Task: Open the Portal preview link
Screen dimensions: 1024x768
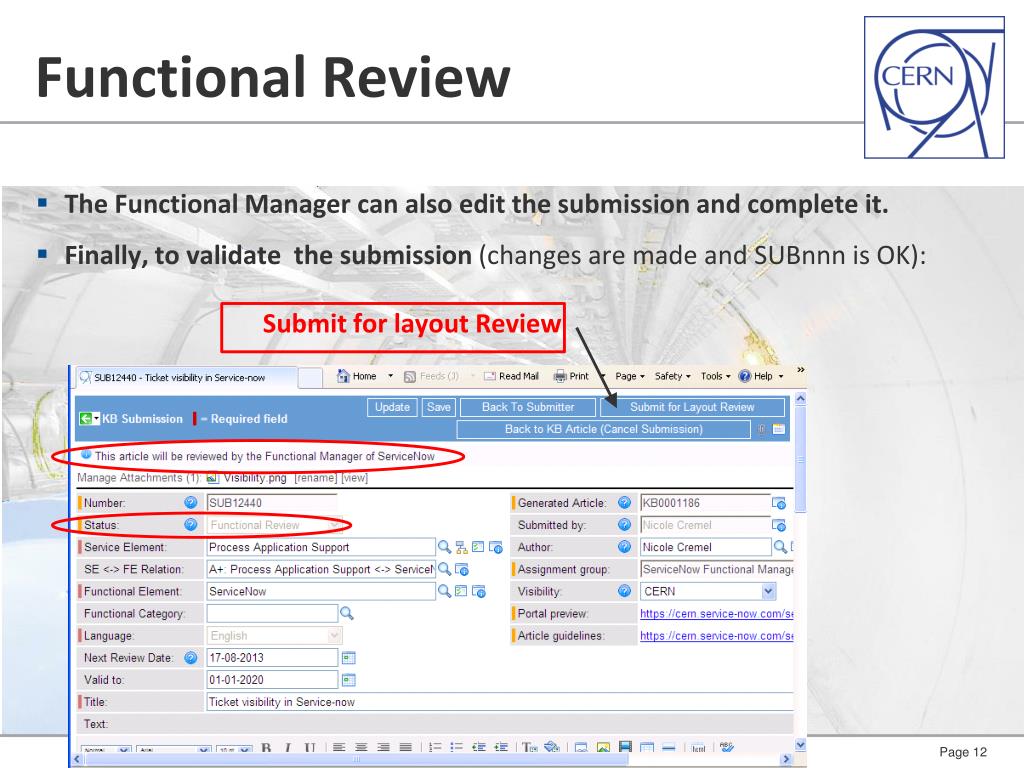Action: coord(716,614)
